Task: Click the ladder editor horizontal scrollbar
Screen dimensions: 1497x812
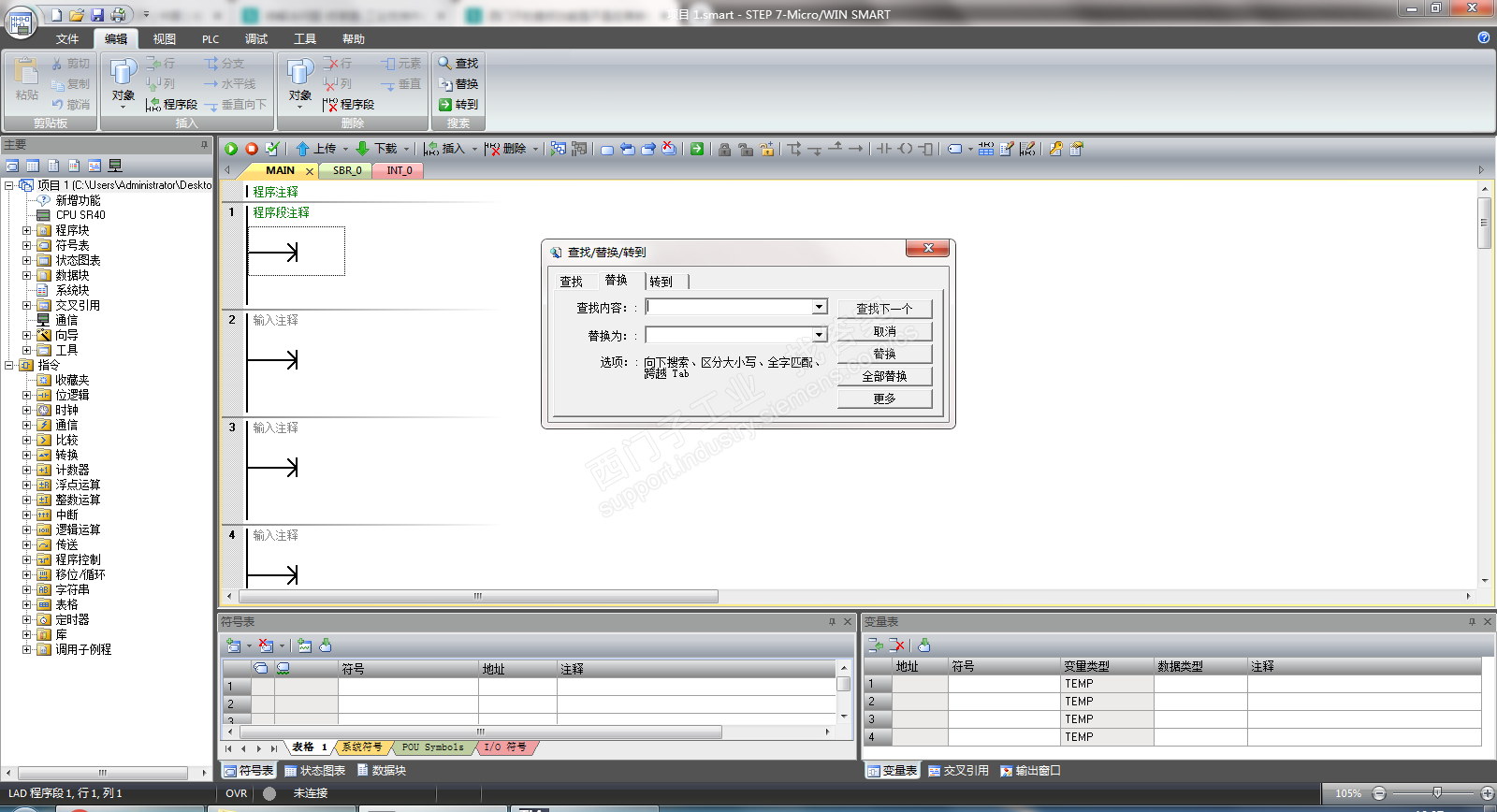Action: pos(478,596)
